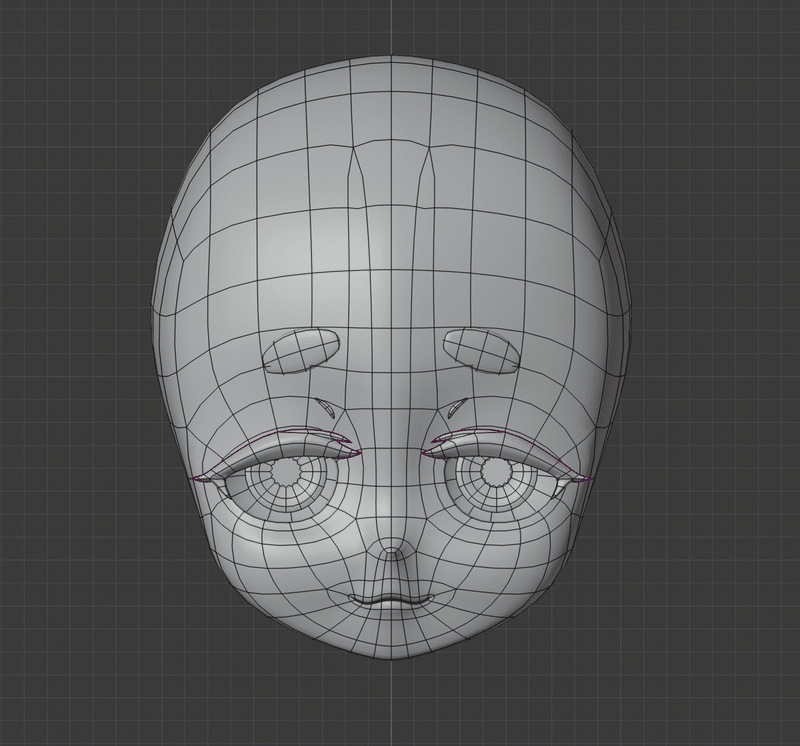Click the small eyelid crease above the viewer's right eye
800x746 pixels.
457,409
